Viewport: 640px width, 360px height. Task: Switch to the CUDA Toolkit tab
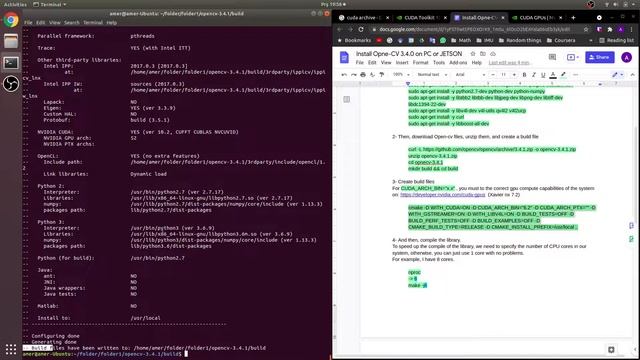click(x=421, y=18)
